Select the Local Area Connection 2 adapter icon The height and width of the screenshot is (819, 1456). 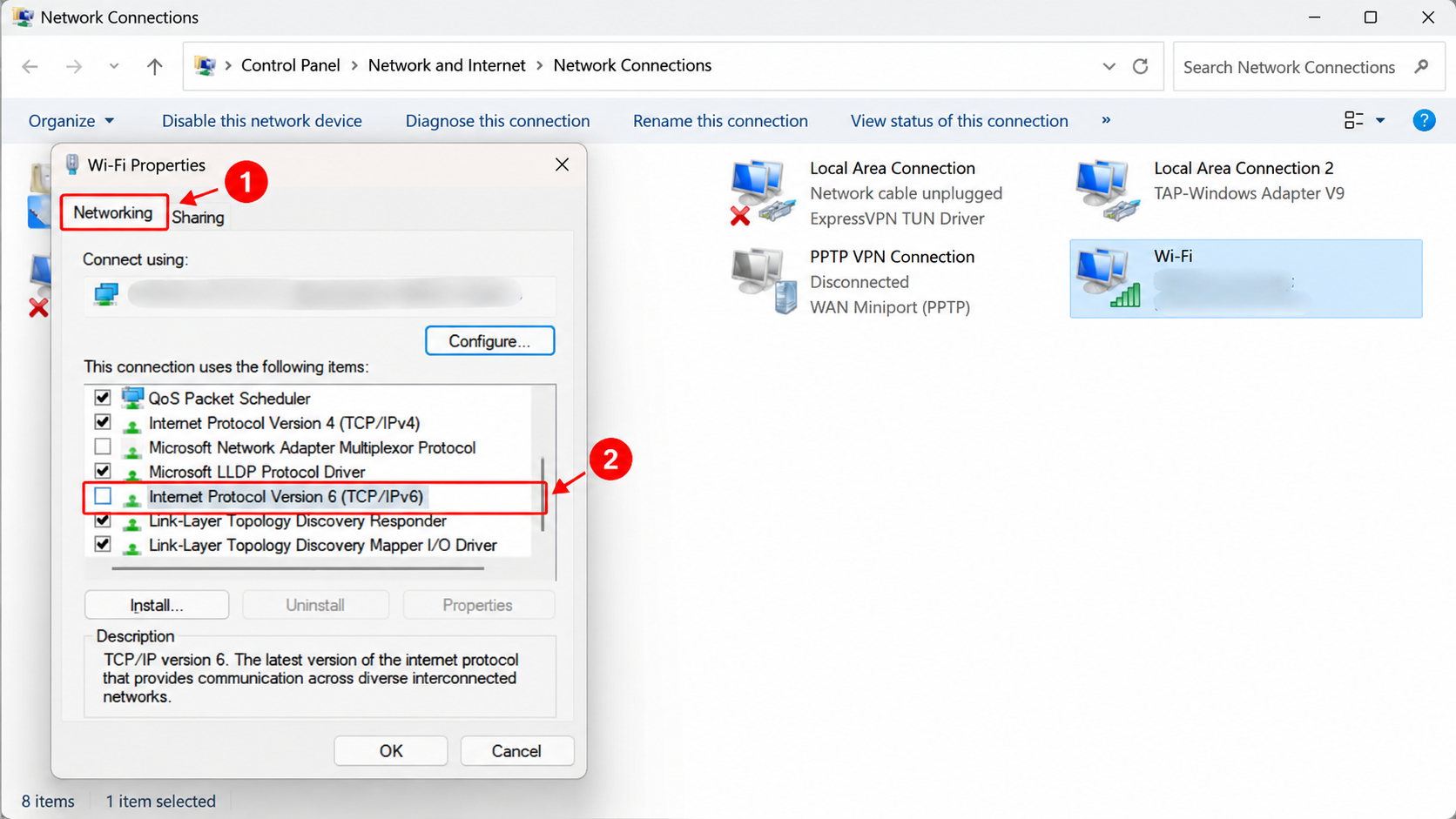[1107, 190]
